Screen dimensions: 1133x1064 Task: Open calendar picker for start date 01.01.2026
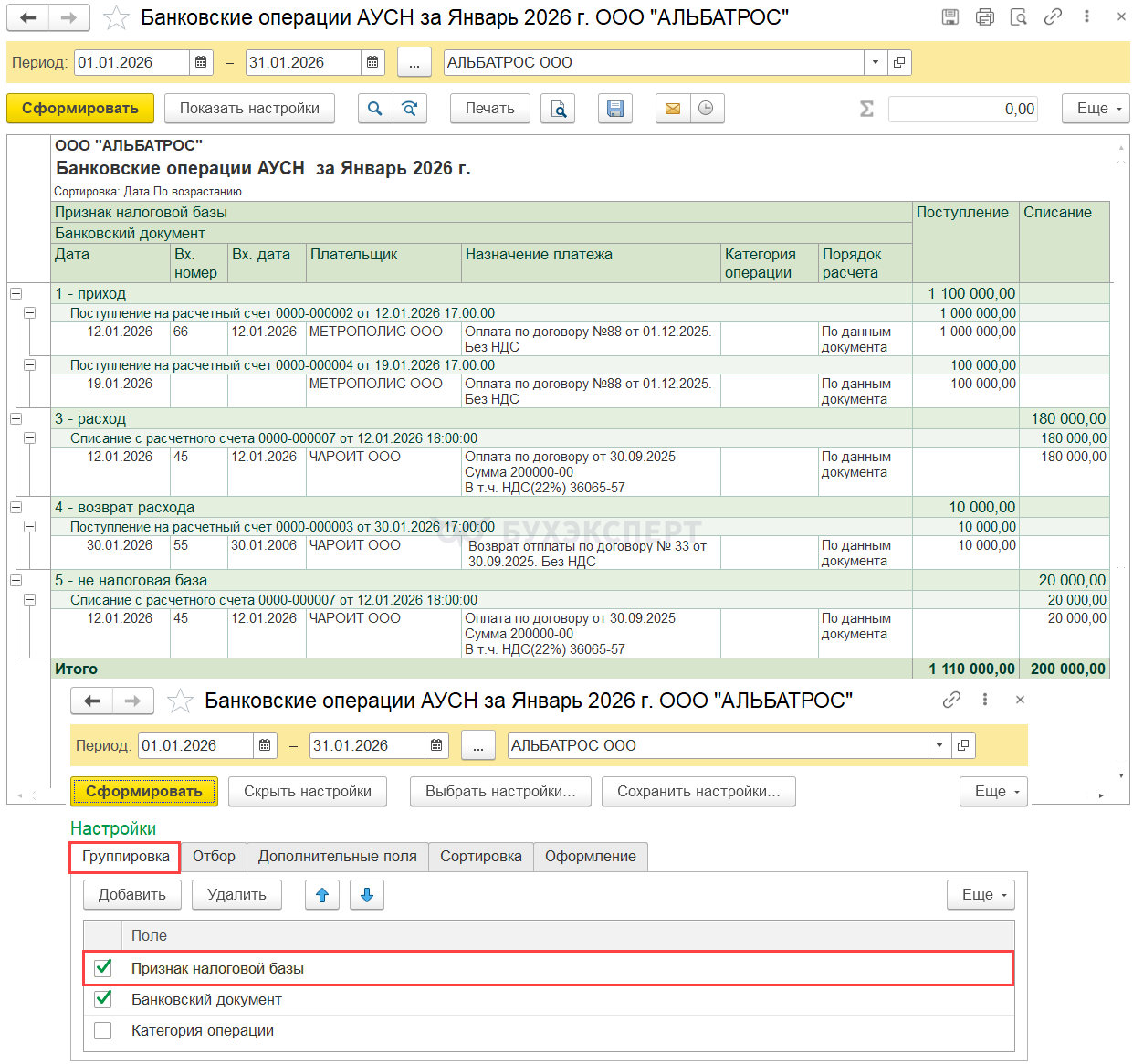pos(201,63)
